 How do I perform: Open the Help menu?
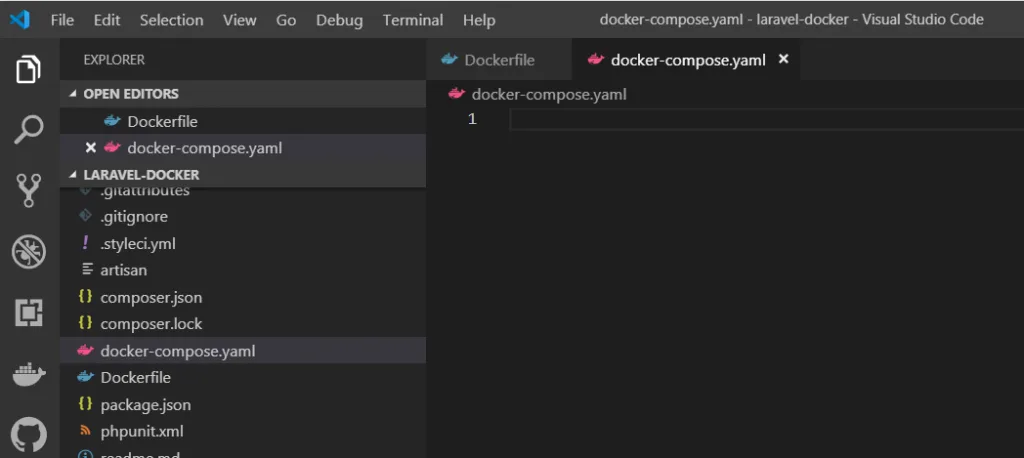(x=479, y=20)
